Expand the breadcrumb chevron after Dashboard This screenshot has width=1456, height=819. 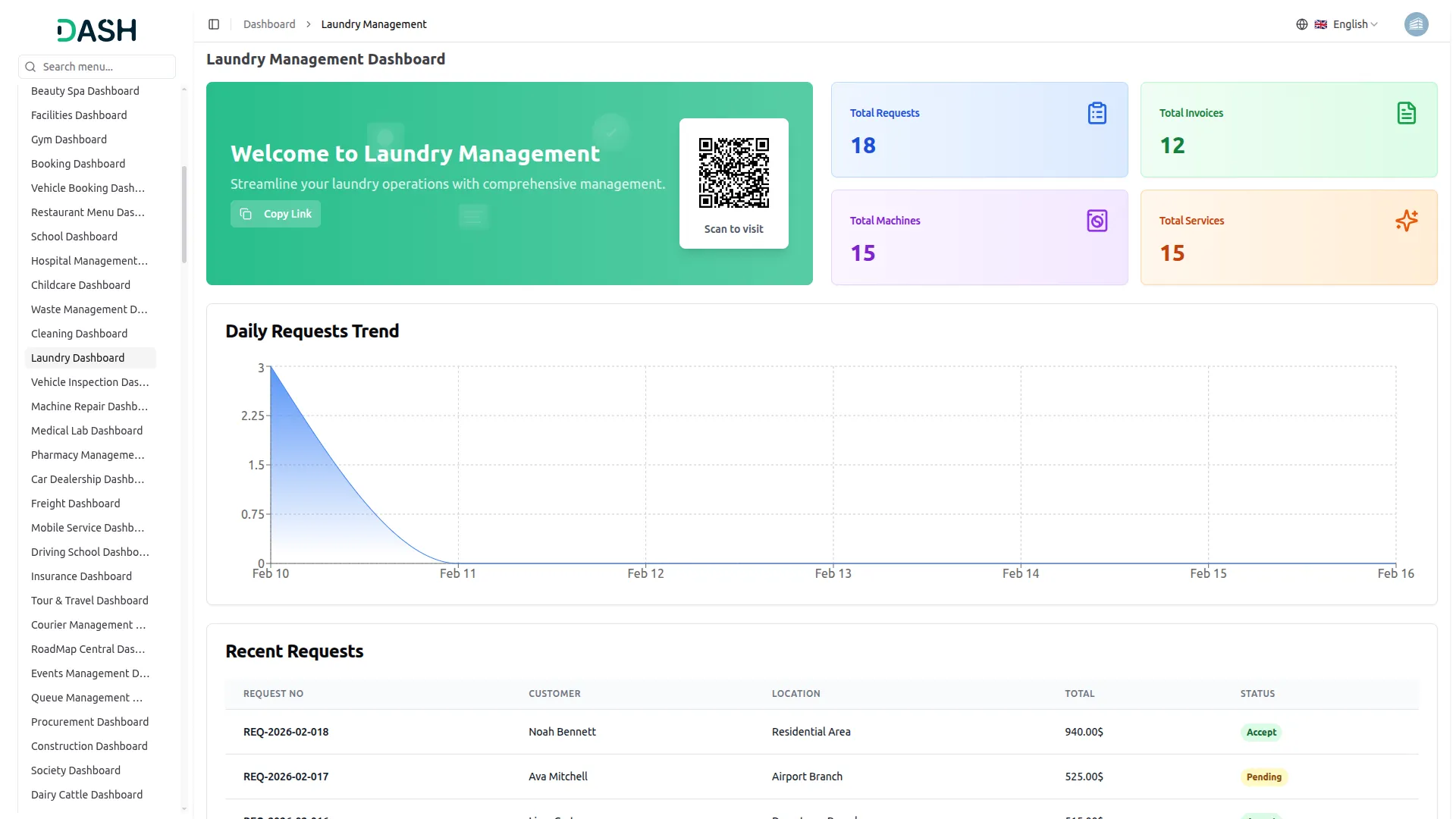308,24
